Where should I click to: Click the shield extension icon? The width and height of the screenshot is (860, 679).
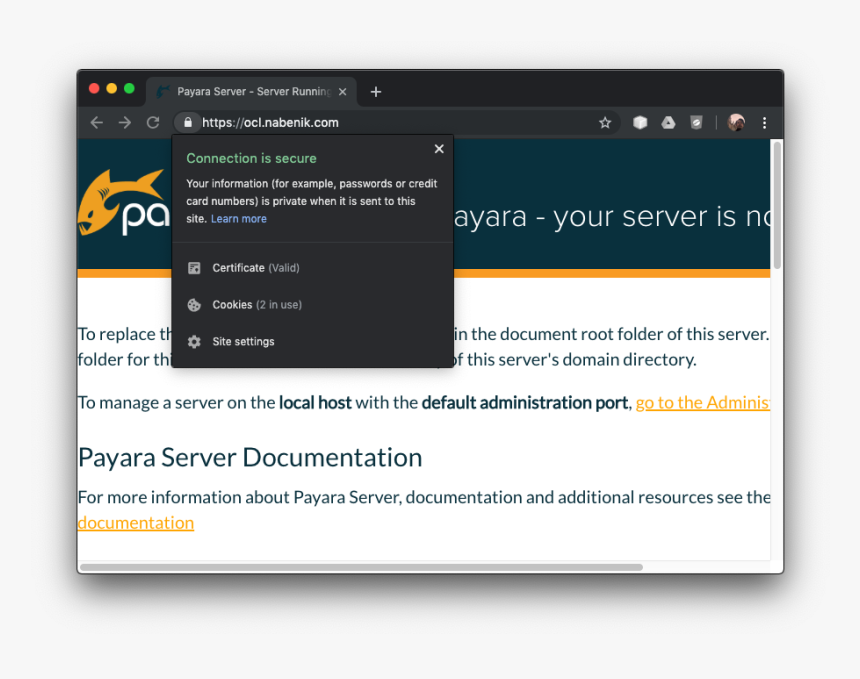coord(697,122)
